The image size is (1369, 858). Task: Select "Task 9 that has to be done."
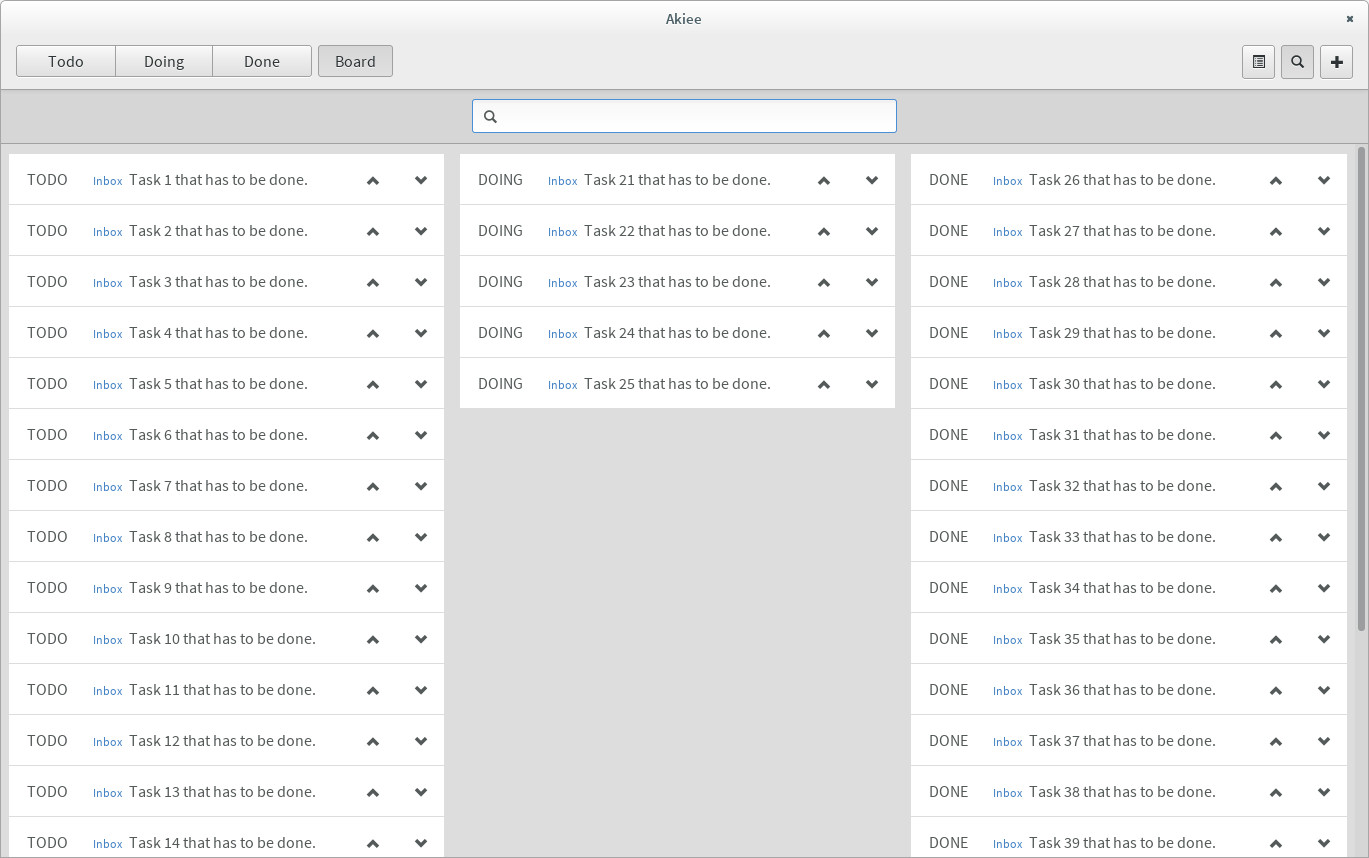[x=218, y=588]
